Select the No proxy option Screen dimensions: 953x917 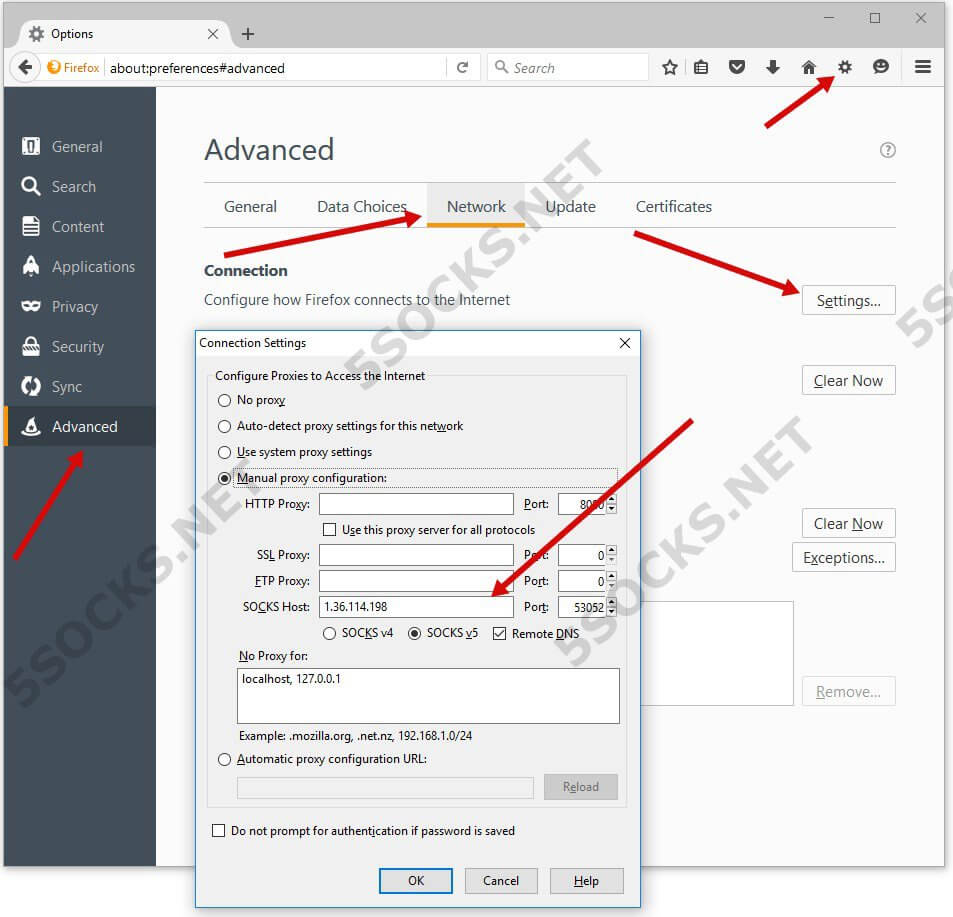pyautogui.click(x=224, y=400)
